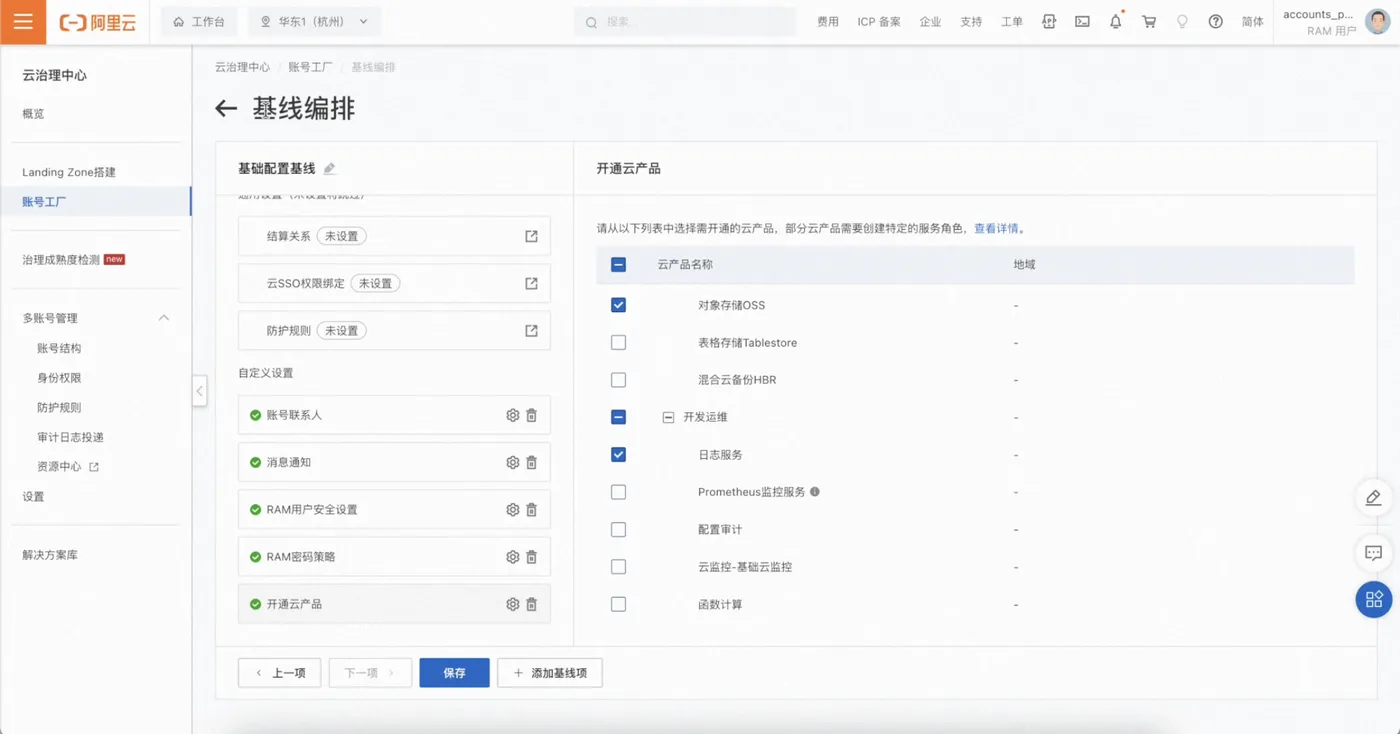This screenshot has height=734, width=1400.
Task: Open the shopping cart icon
Action: pyautogui.click(x=1149, y=21)
